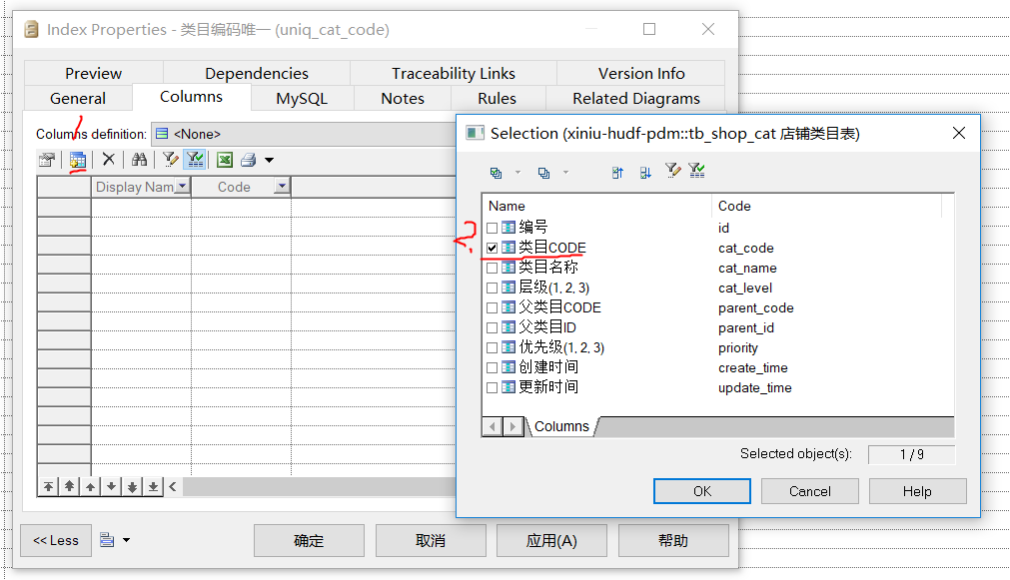1010x580 pixels.
Task: Click the move up one row arrow button
Action: pyautogui.click(x=90, y=487)
